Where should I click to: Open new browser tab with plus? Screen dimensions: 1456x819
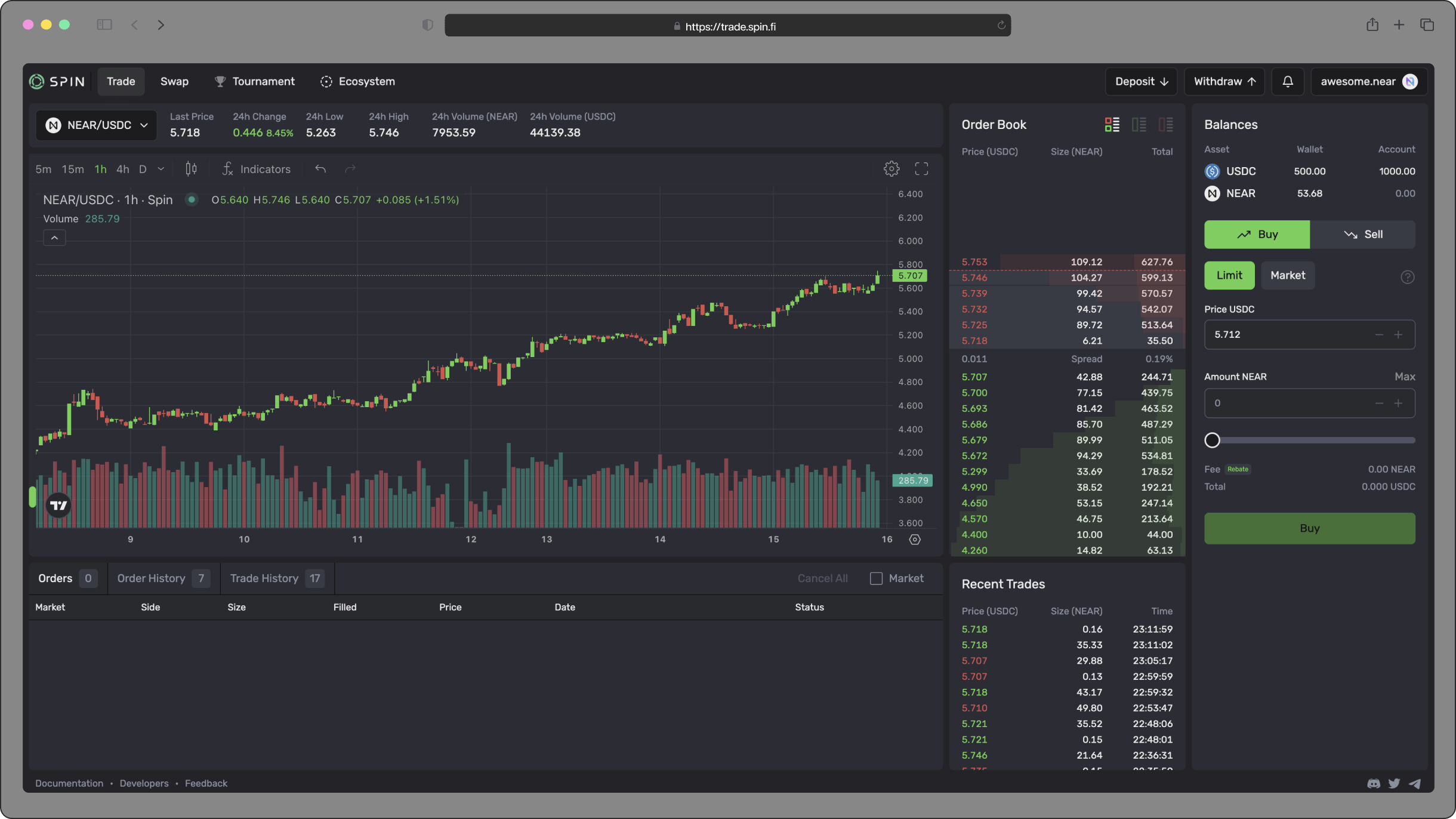point(1399,24)
